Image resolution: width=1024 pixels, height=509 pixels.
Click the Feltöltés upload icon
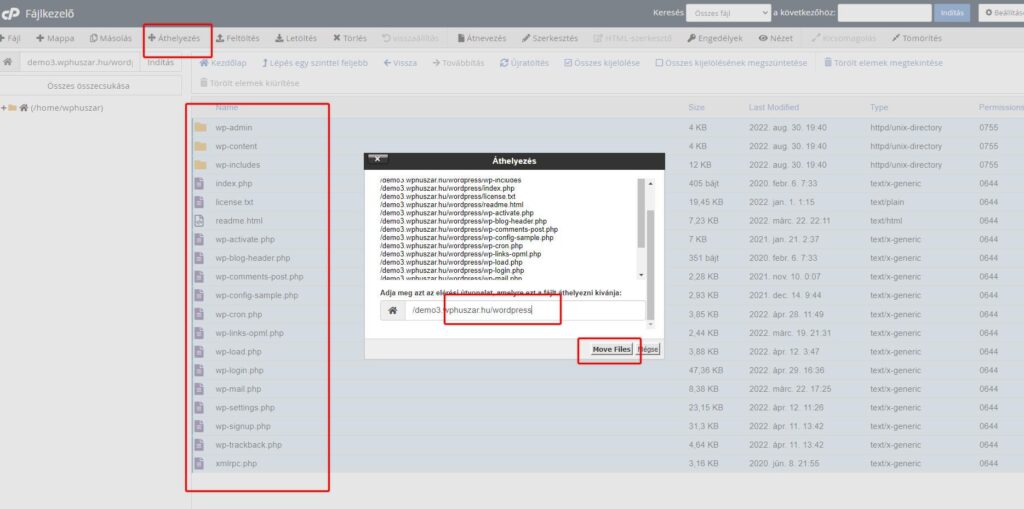coord(221,39)
